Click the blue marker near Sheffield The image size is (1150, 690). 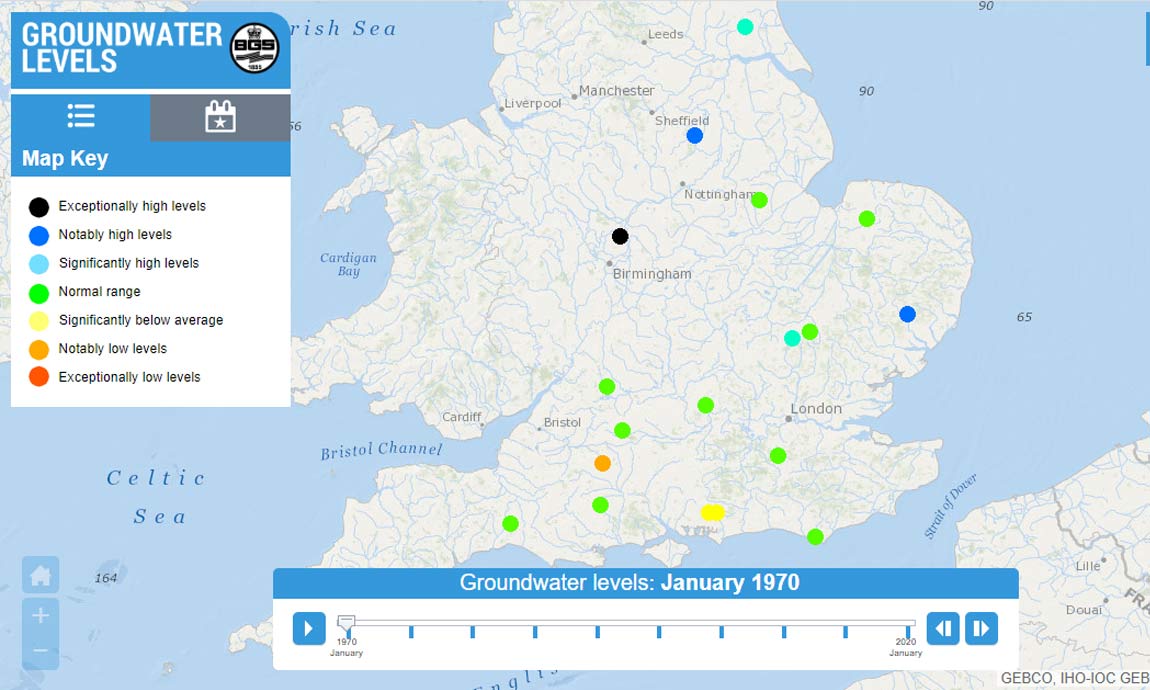[695, 136]
